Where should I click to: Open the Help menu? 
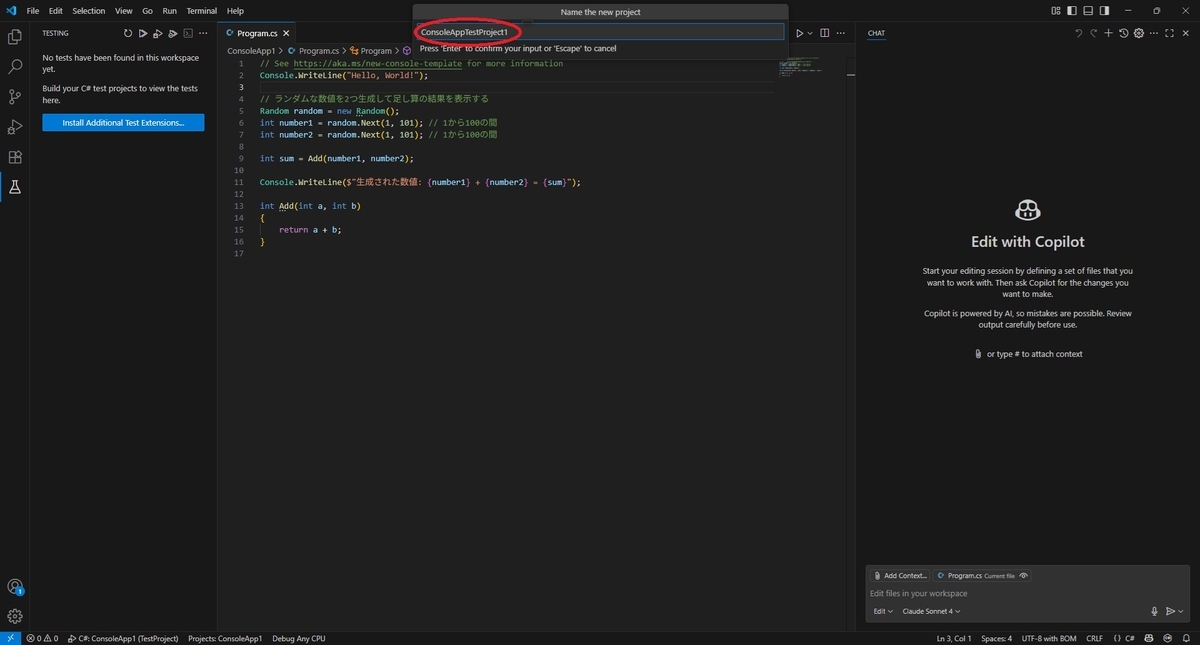point(235,11)
